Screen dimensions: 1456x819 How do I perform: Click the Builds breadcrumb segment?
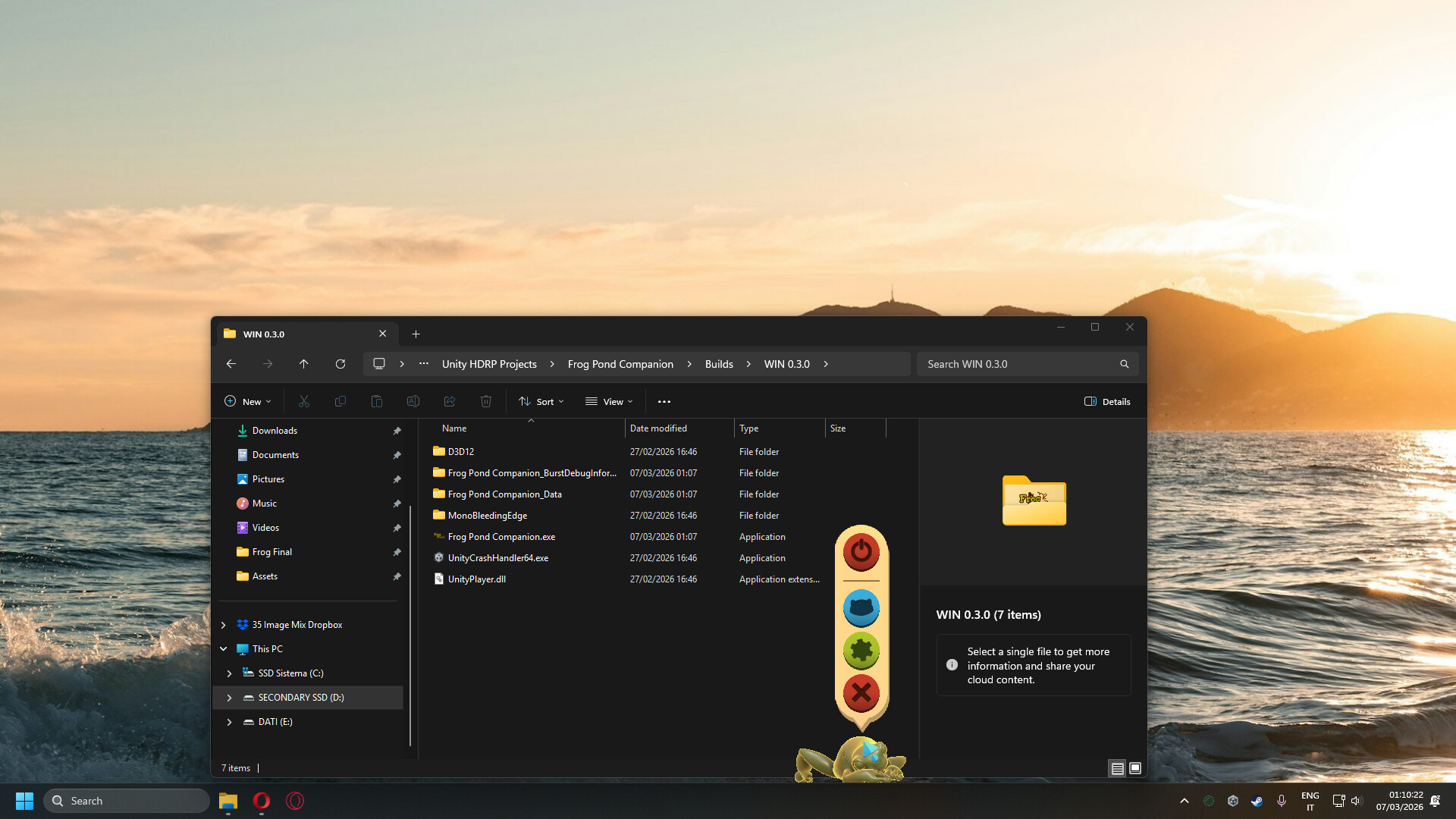(x=719, y=364)
